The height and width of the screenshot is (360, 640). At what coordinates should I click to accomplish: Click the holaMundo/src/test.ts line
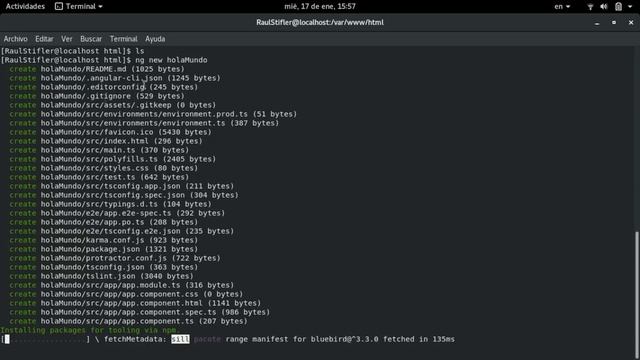[x=99, y=177]
